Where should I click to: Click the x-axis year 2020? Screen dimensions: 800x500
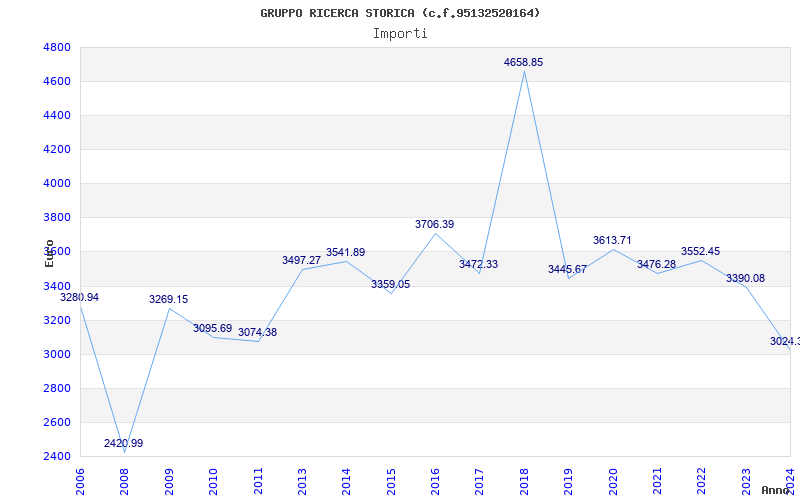(613, 481)
